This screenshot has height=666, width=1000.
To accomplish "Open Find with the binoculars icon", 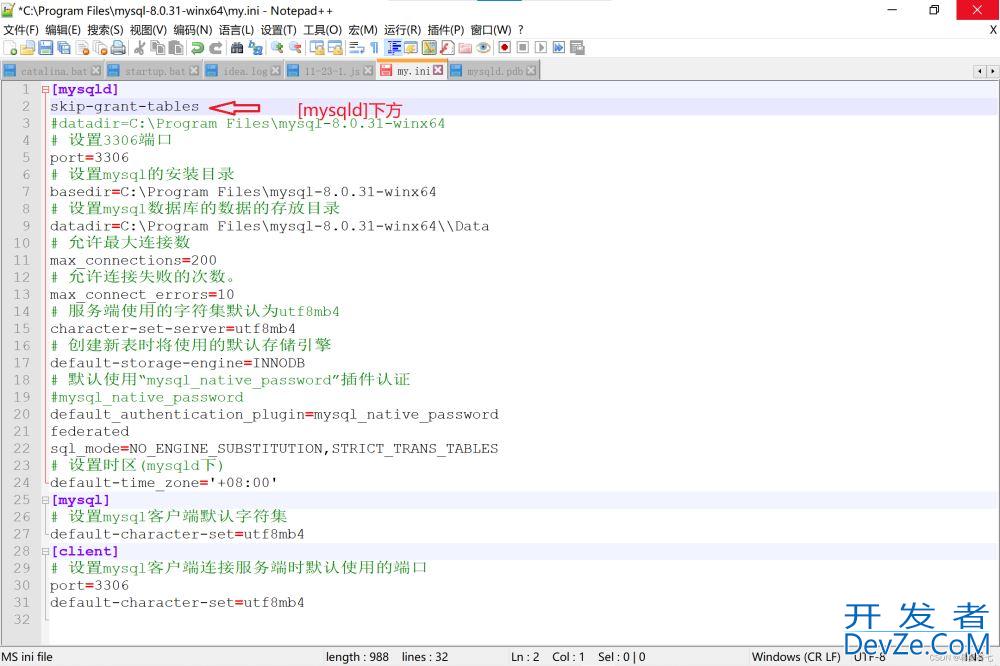I will (237, 48).
